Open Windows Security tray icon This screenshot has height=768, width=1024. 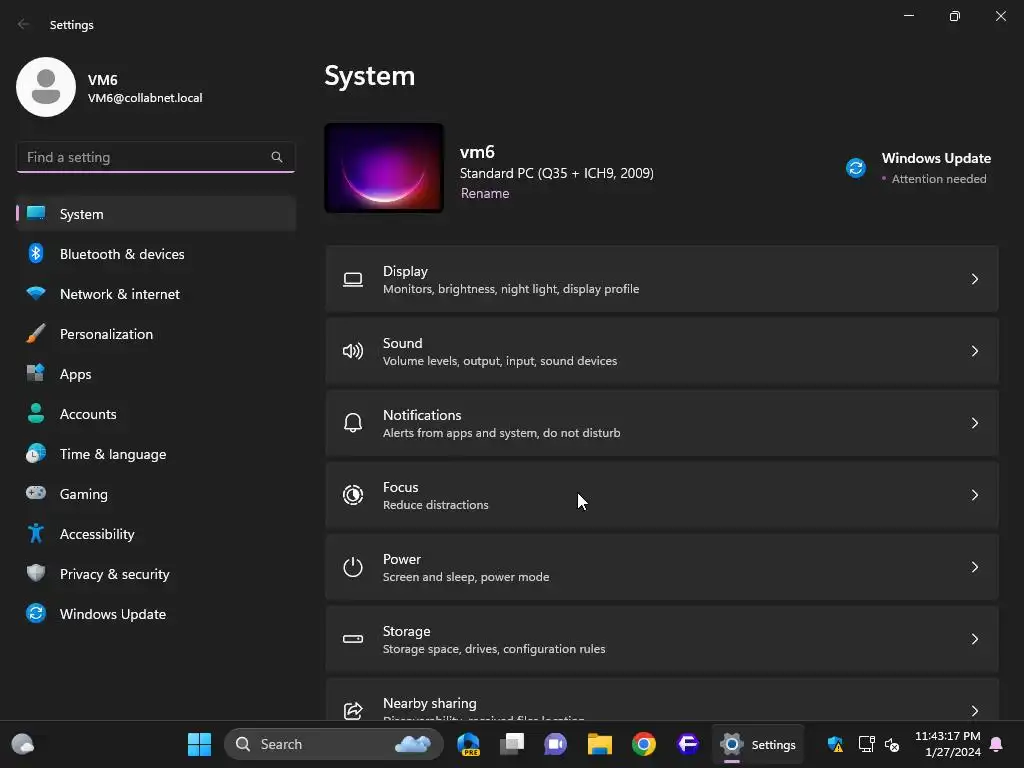[835, 744]
